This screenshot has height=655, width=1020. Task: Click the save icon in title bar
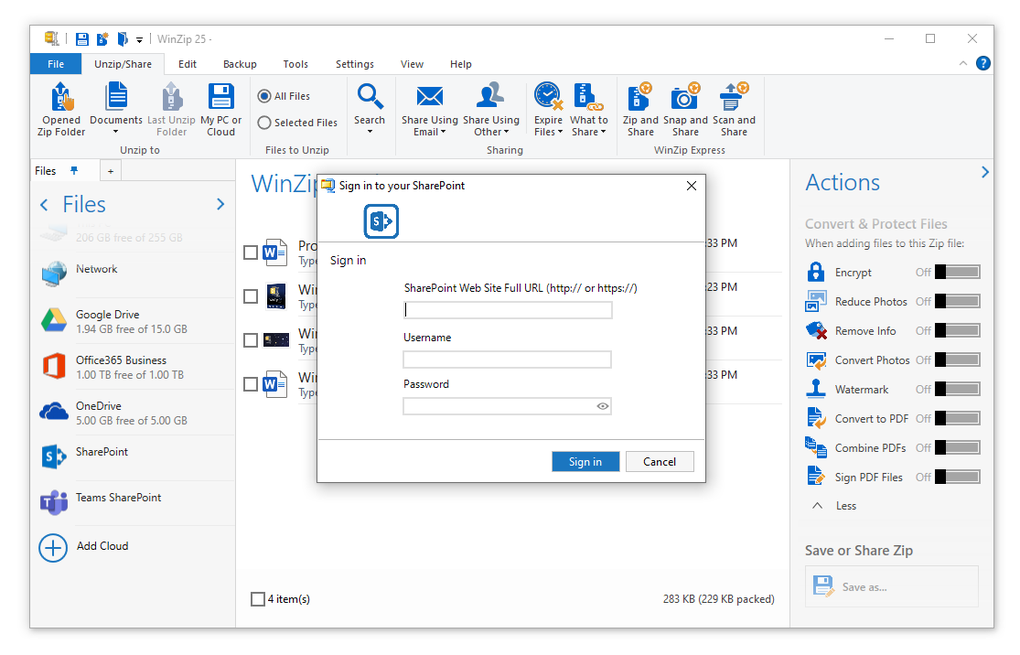pos(82,39)
